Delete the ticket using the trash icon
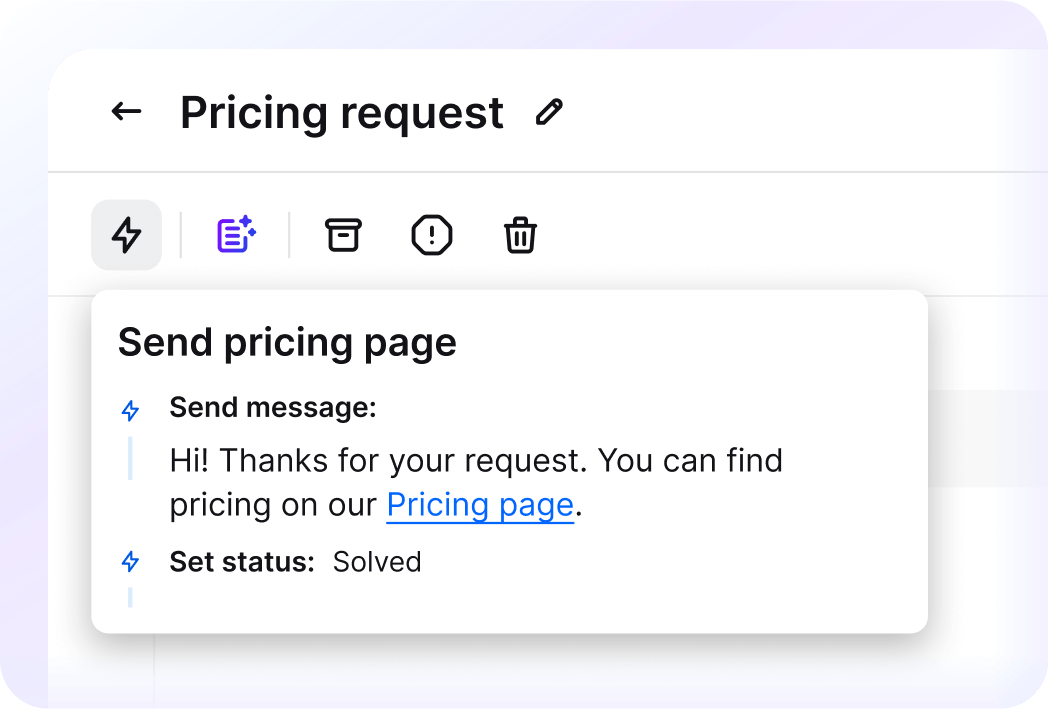1048x709 pixels. (520, 235)
